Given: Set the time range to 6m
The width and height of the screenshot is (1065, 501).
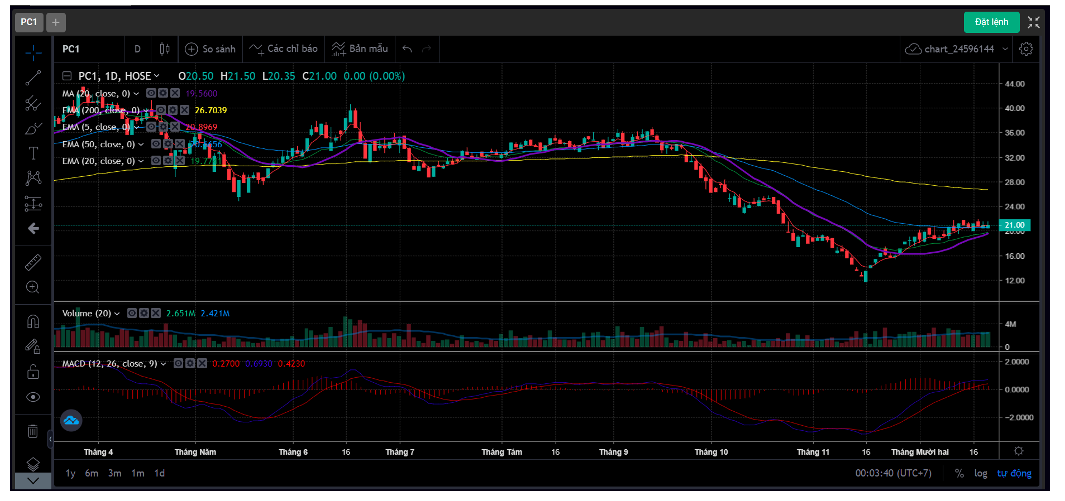Looking at the screenshot, I should pyautogui.click(x=92, y=473).
